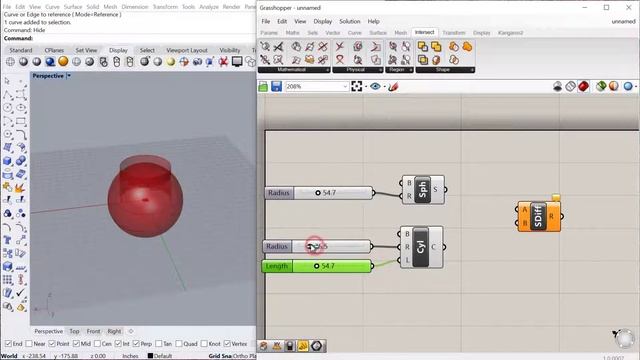Screen dimensions: 640x360
Task: Select Solid Intersection icon in Shape panel
Action: point(422,60)
